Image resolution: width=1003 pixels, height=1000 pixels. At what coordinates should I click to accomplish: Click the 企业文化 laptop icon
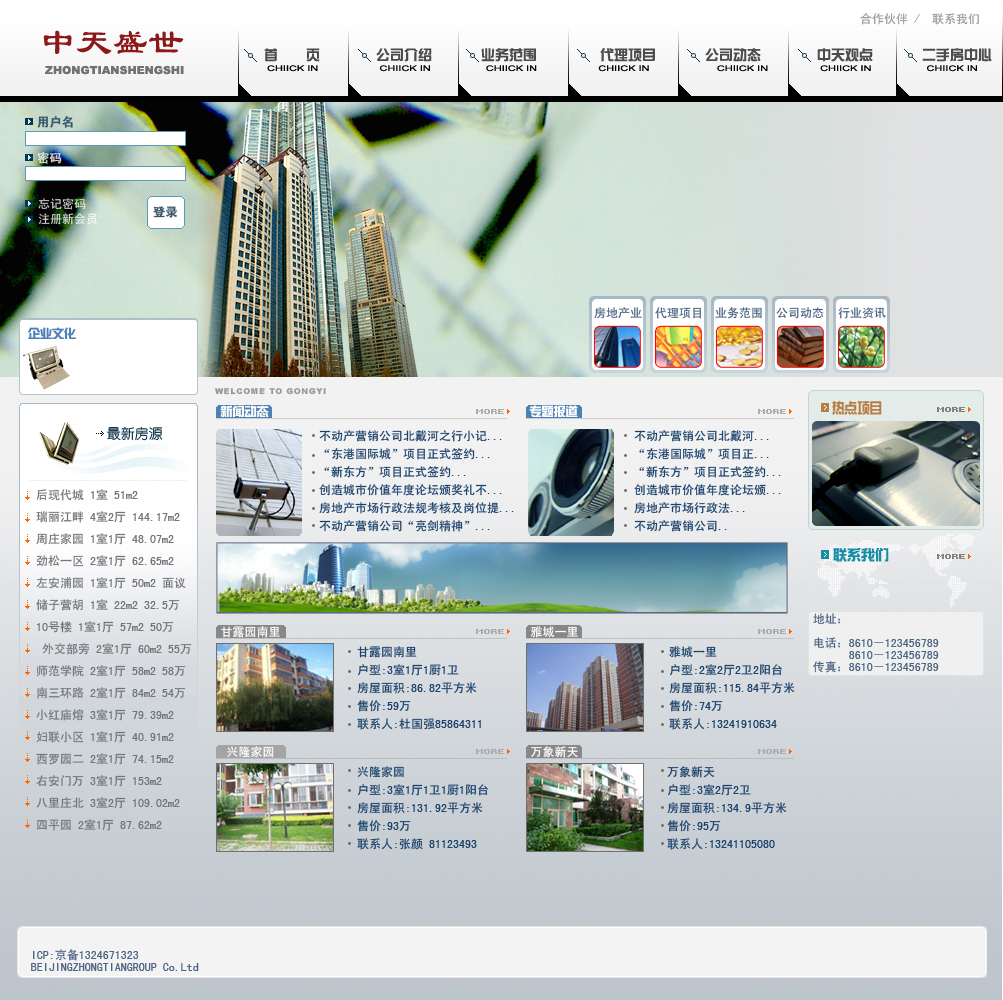point(46,367)
